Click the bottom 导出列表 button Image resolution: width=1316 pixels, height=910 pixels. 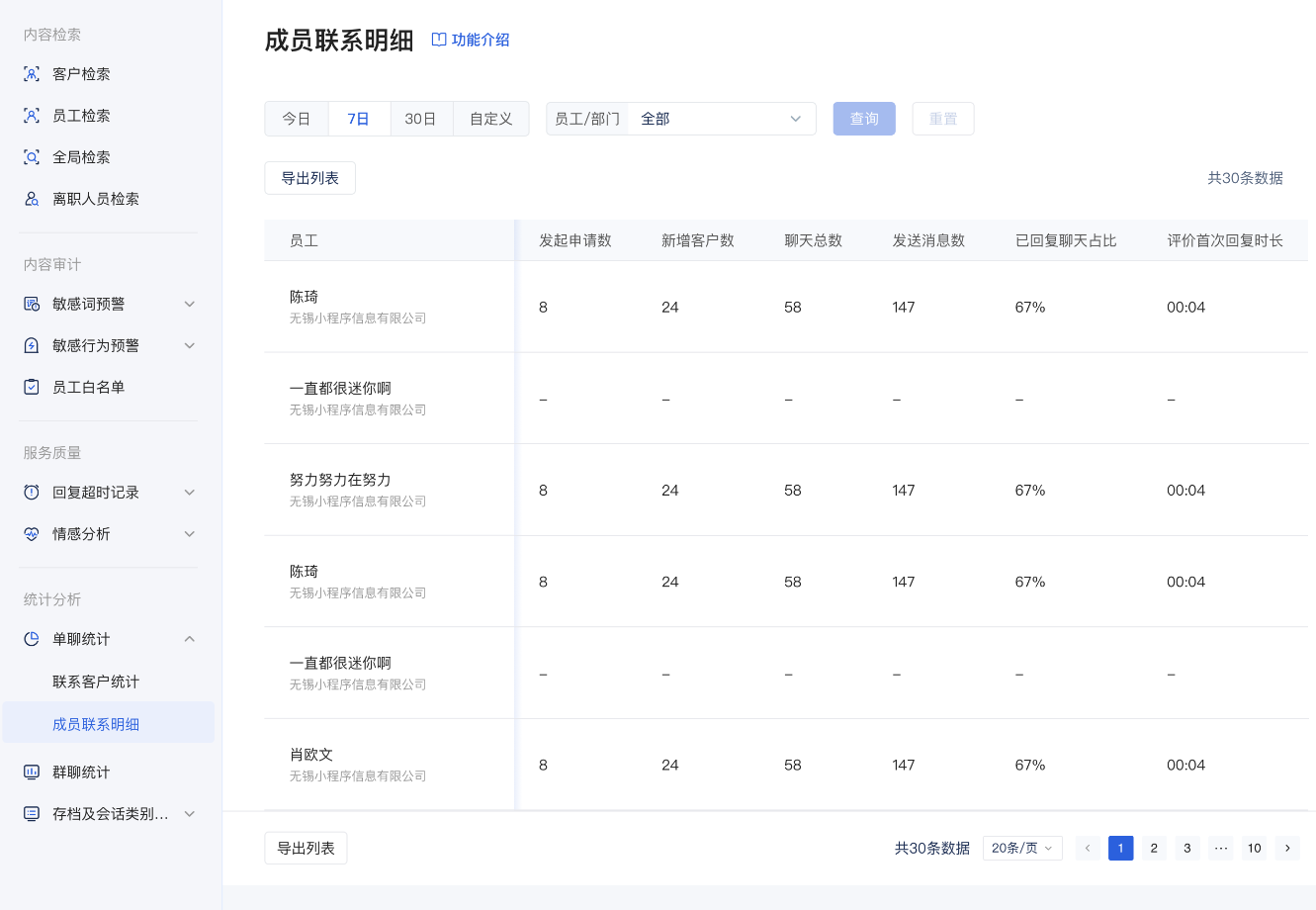[307, 848]
